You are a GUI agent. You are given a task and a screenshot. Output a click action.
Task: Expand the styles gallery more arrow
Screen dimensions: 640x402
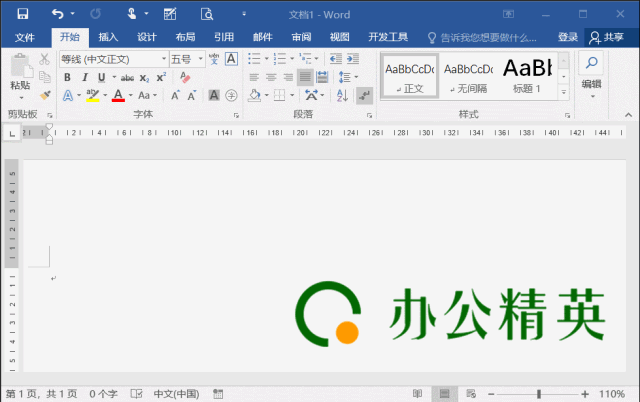tap(564, 93)
